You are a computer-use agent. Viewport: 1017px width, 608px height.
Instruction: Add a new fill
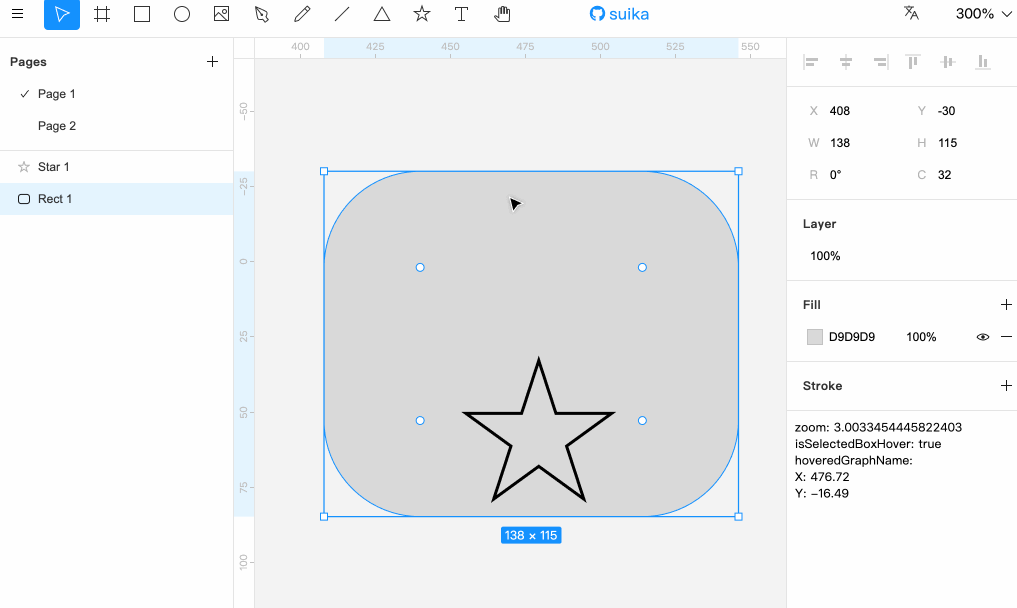[1006, 304]
